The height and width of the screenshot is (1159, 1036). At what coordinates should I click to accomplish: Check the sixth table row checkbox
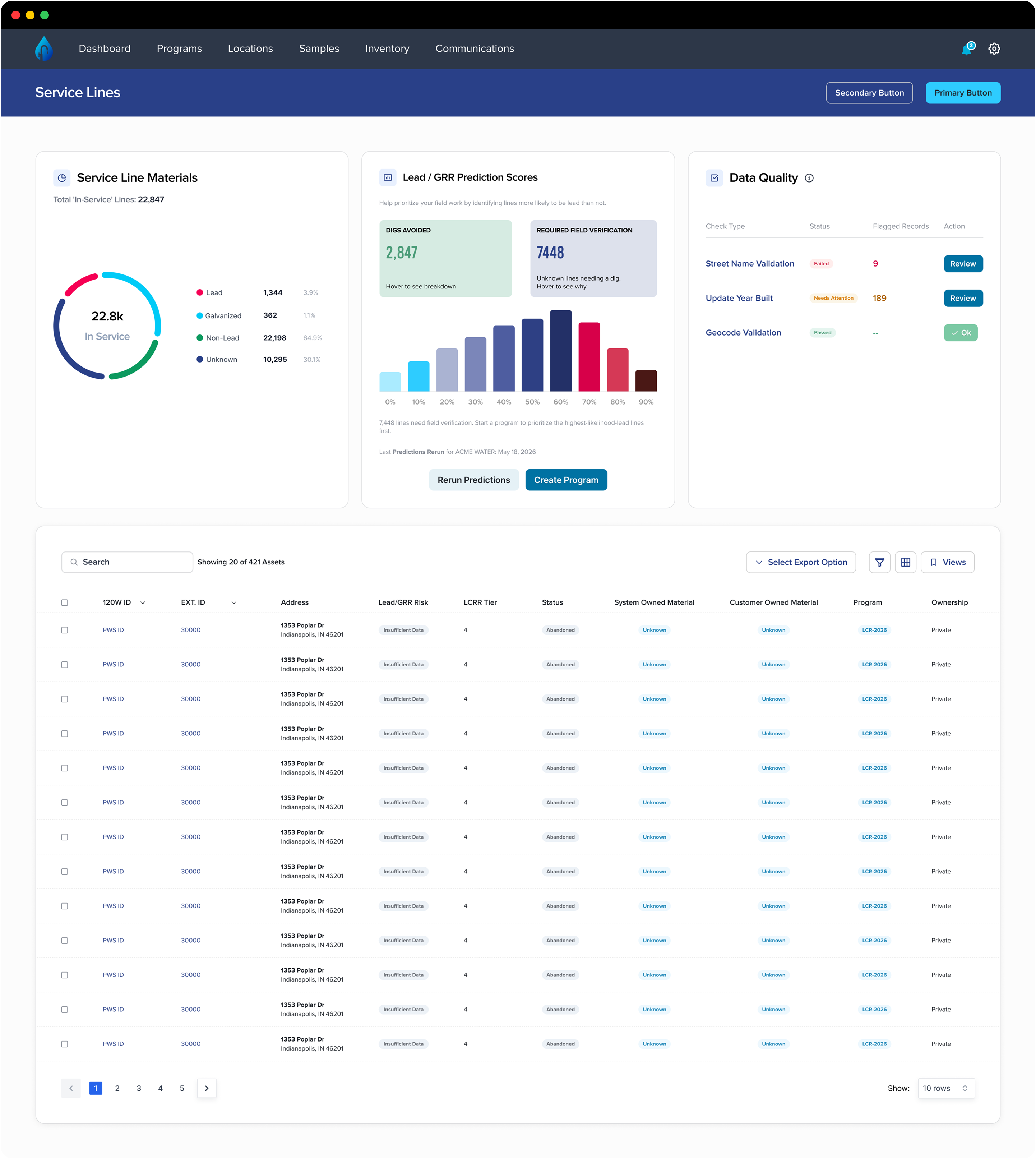pyautogui.click(x=64, y=803)
